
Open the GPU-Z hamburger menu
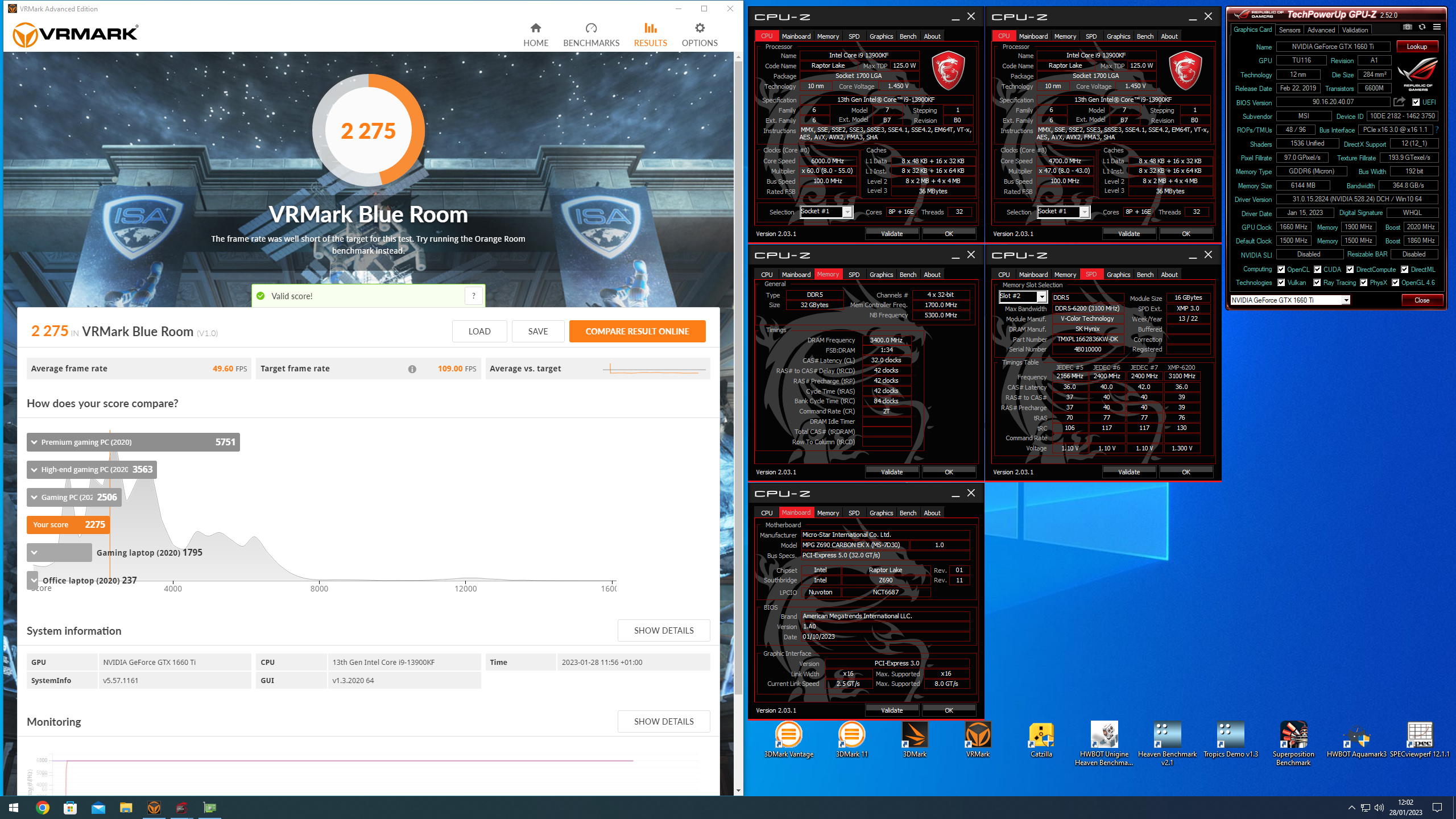(x=1437, y=27)
